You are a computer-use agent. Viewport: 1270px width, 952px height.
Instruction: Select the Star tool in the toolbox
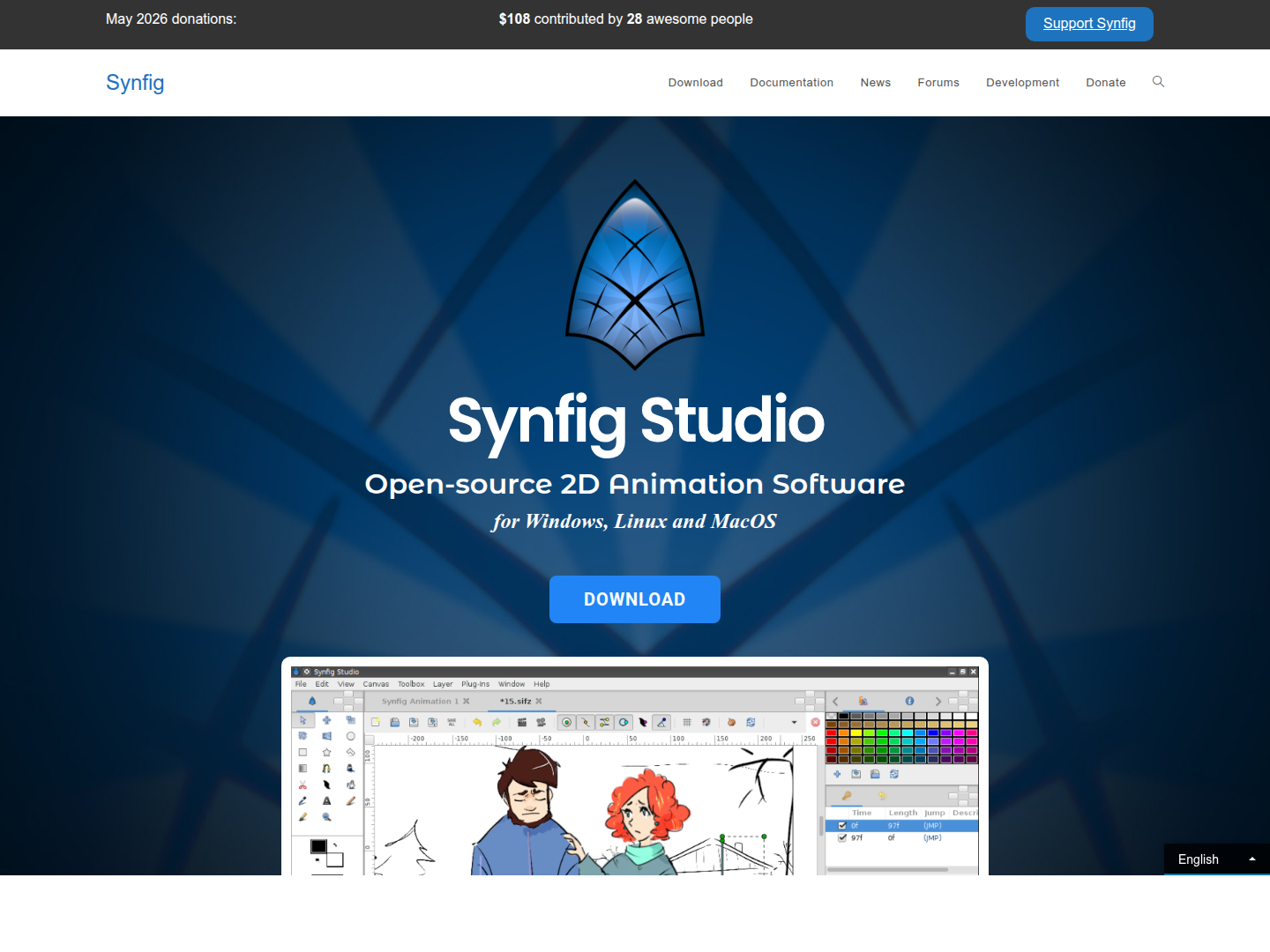[x=326, y=752]
